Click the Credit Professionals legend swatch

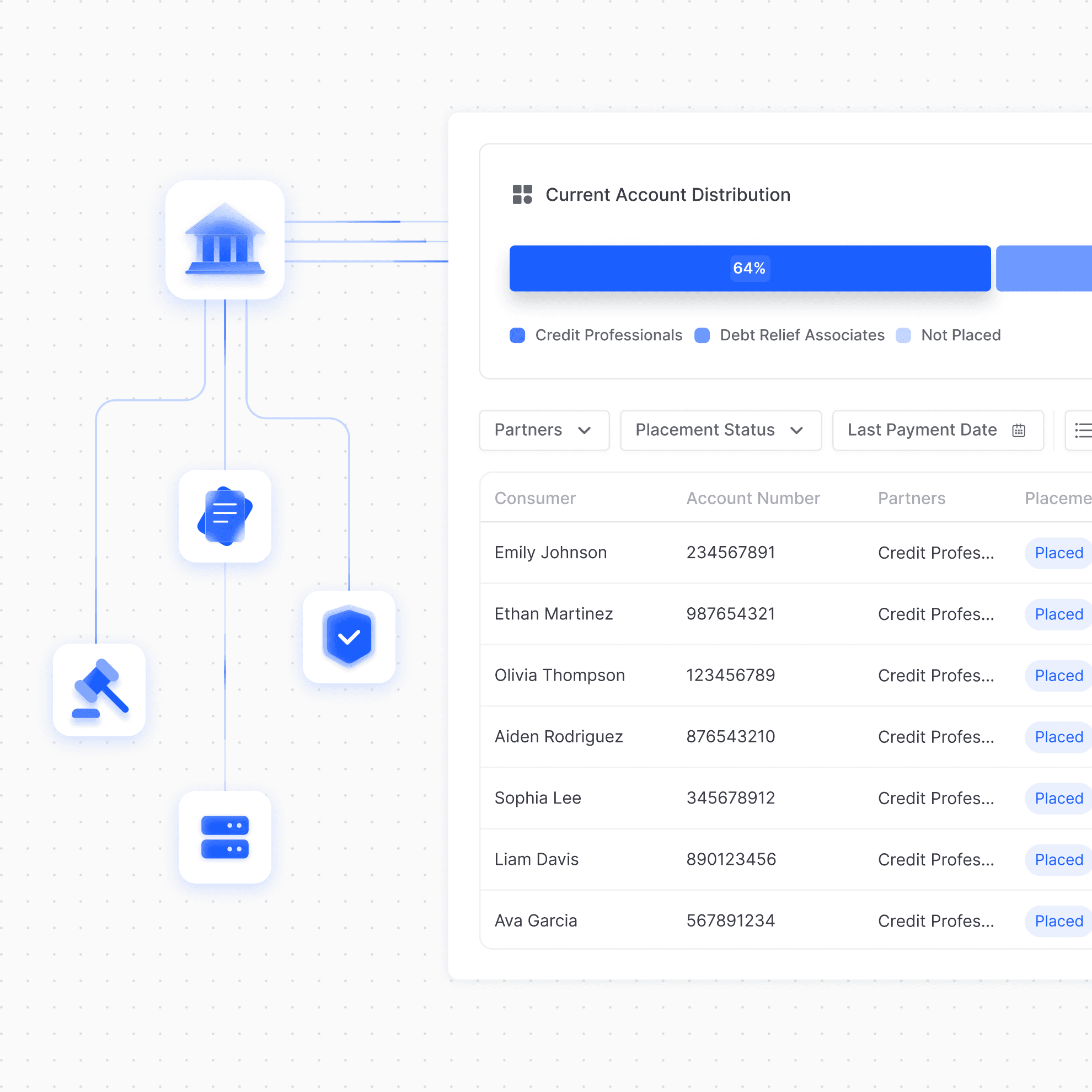(517, 335)
